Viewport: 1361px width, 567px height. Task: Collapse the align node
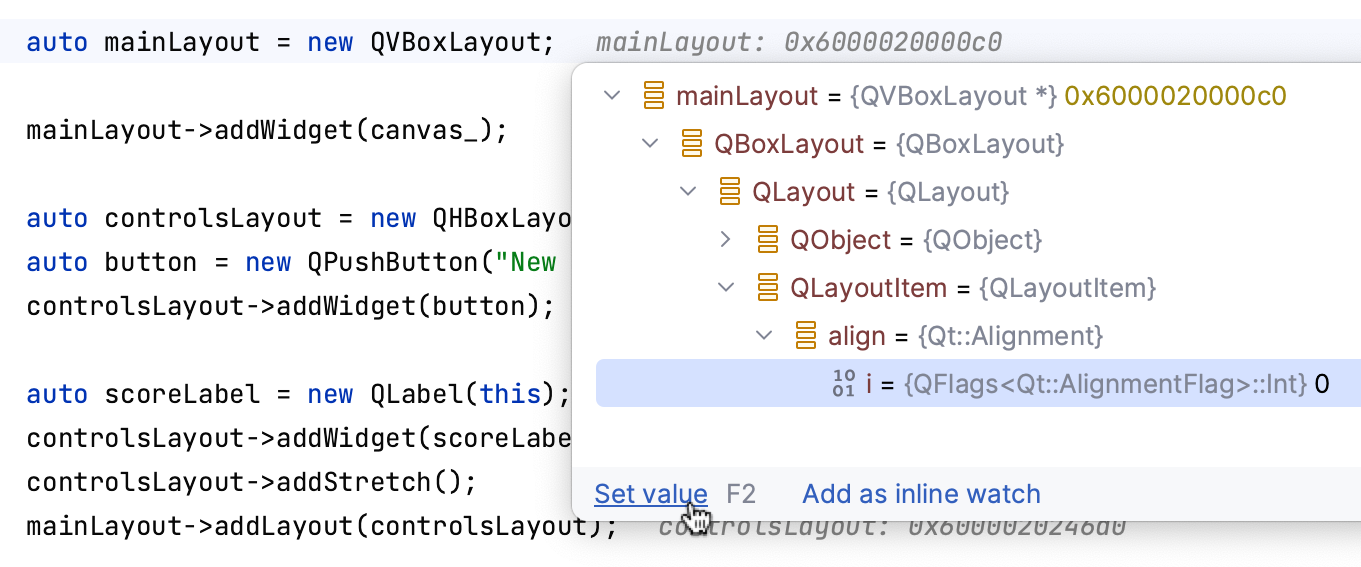(x=764, y=336)
